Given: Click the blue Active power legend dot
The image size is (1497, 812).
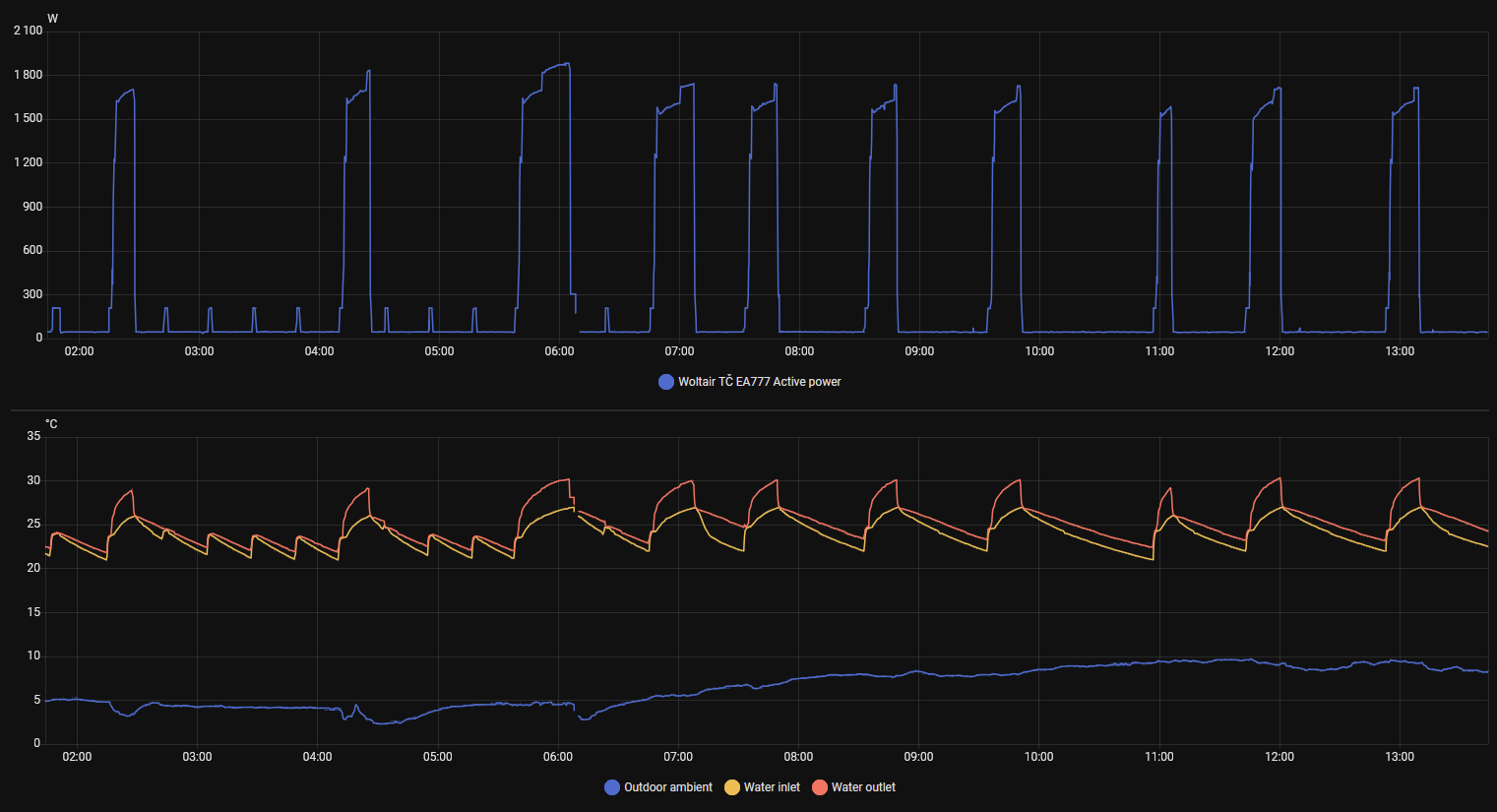Looking at the screenshot, I should click(666, 382).
